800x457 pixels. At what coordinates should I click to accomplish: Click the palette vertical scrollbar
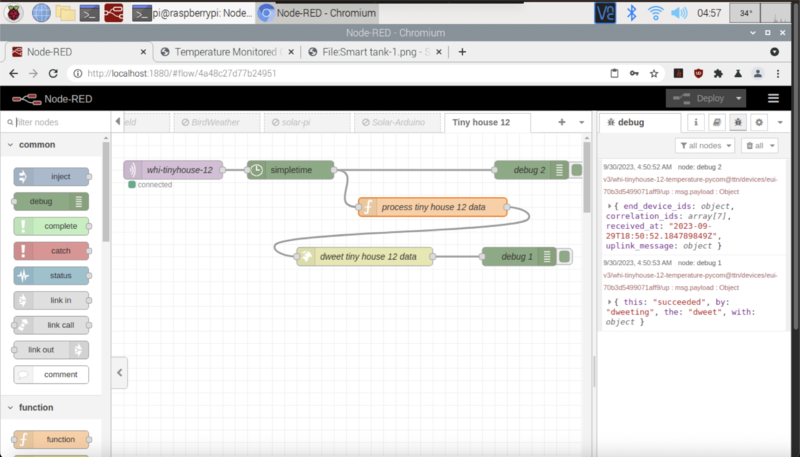point(106,191)
